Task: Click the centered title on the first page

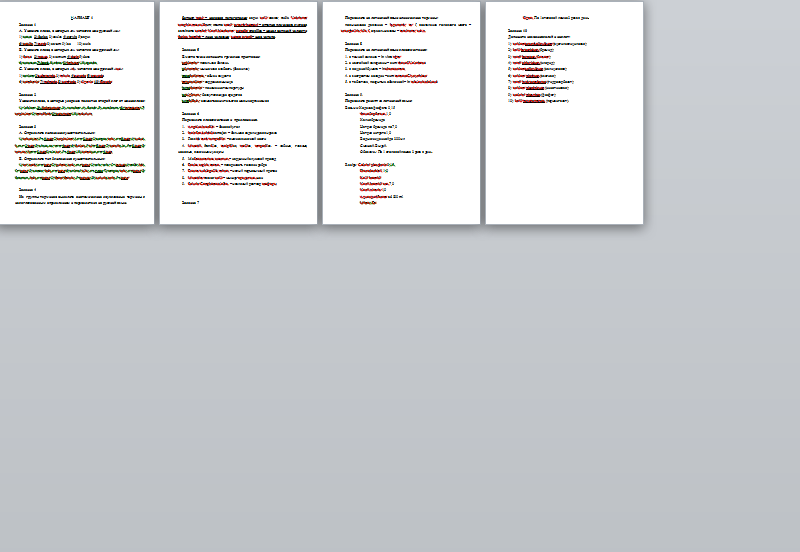Action: coord(82,18)
